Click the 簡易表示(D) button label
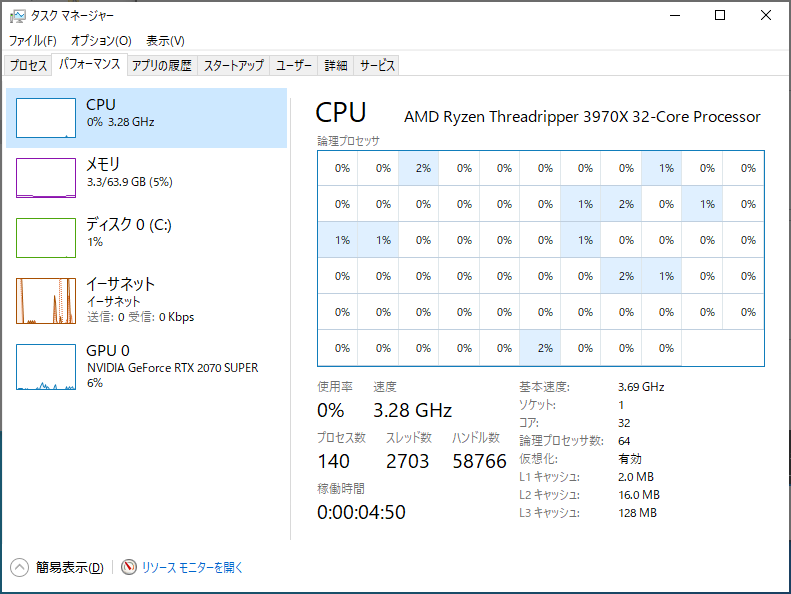The height and width of the screenshot is (594, 791). [x=69, y=567]
